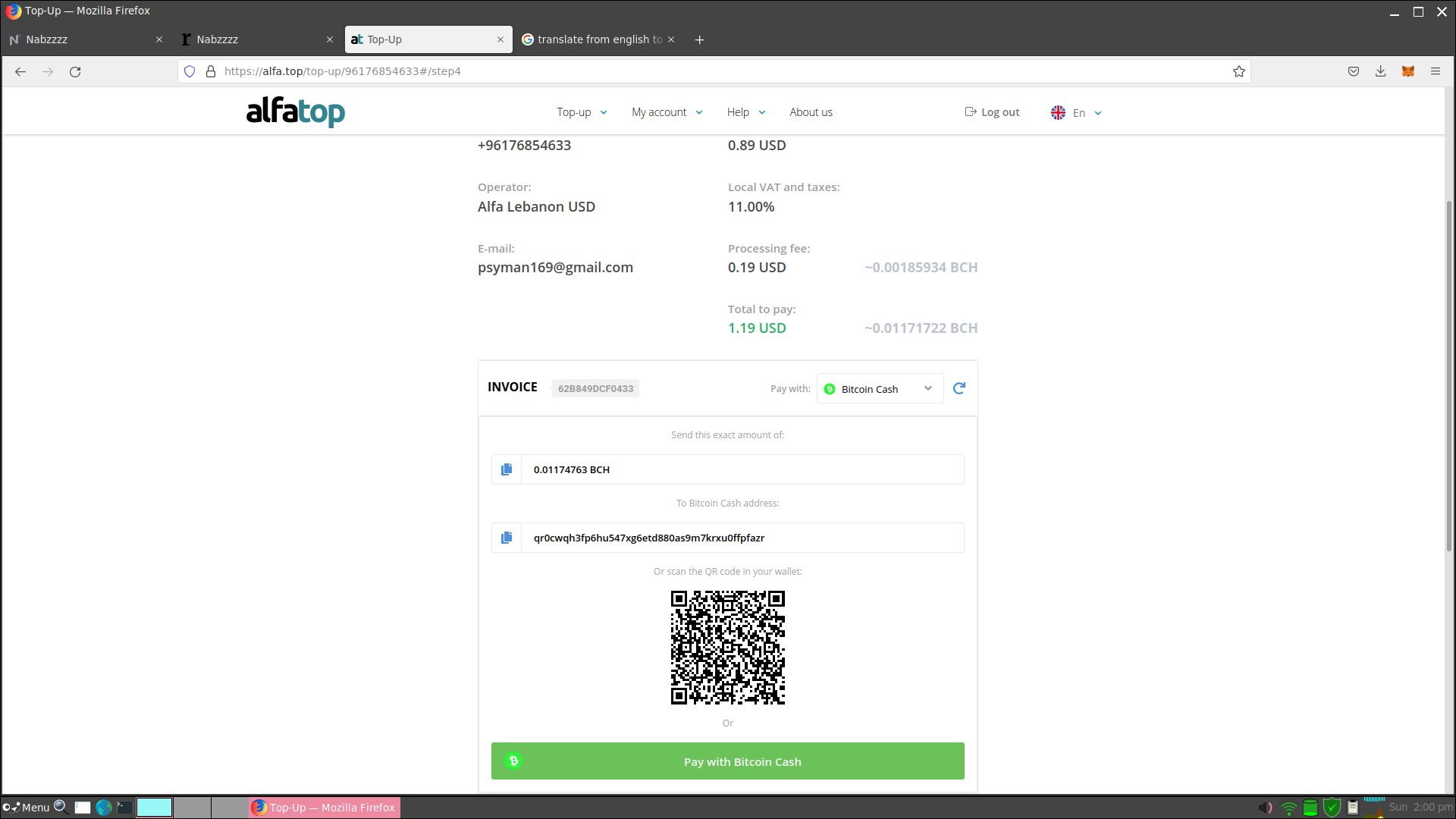Click the alfatop logo

tap(296, 111)
